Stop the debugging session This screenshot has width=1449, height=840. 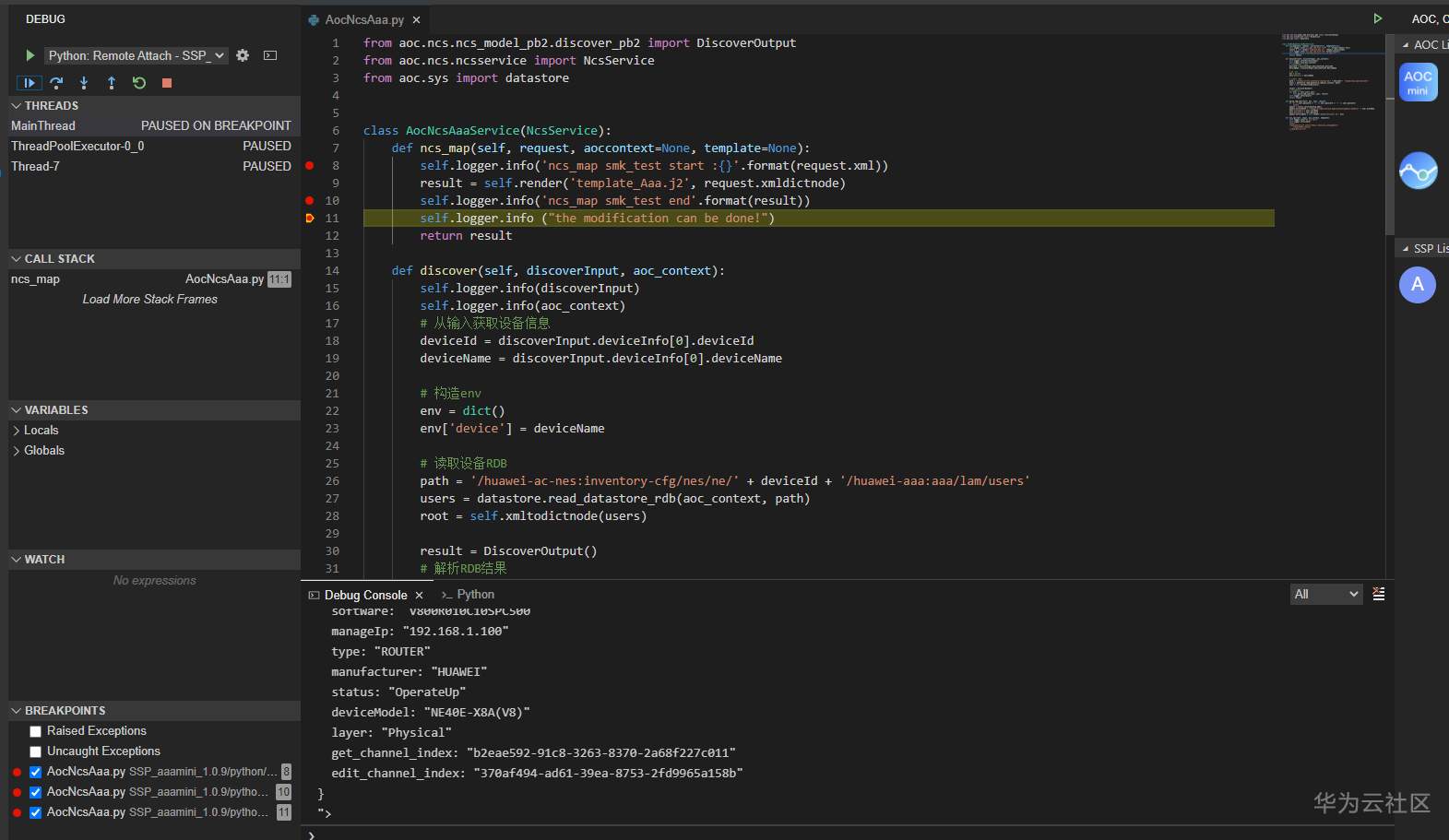pyautogui.click(x=167, y=83)
